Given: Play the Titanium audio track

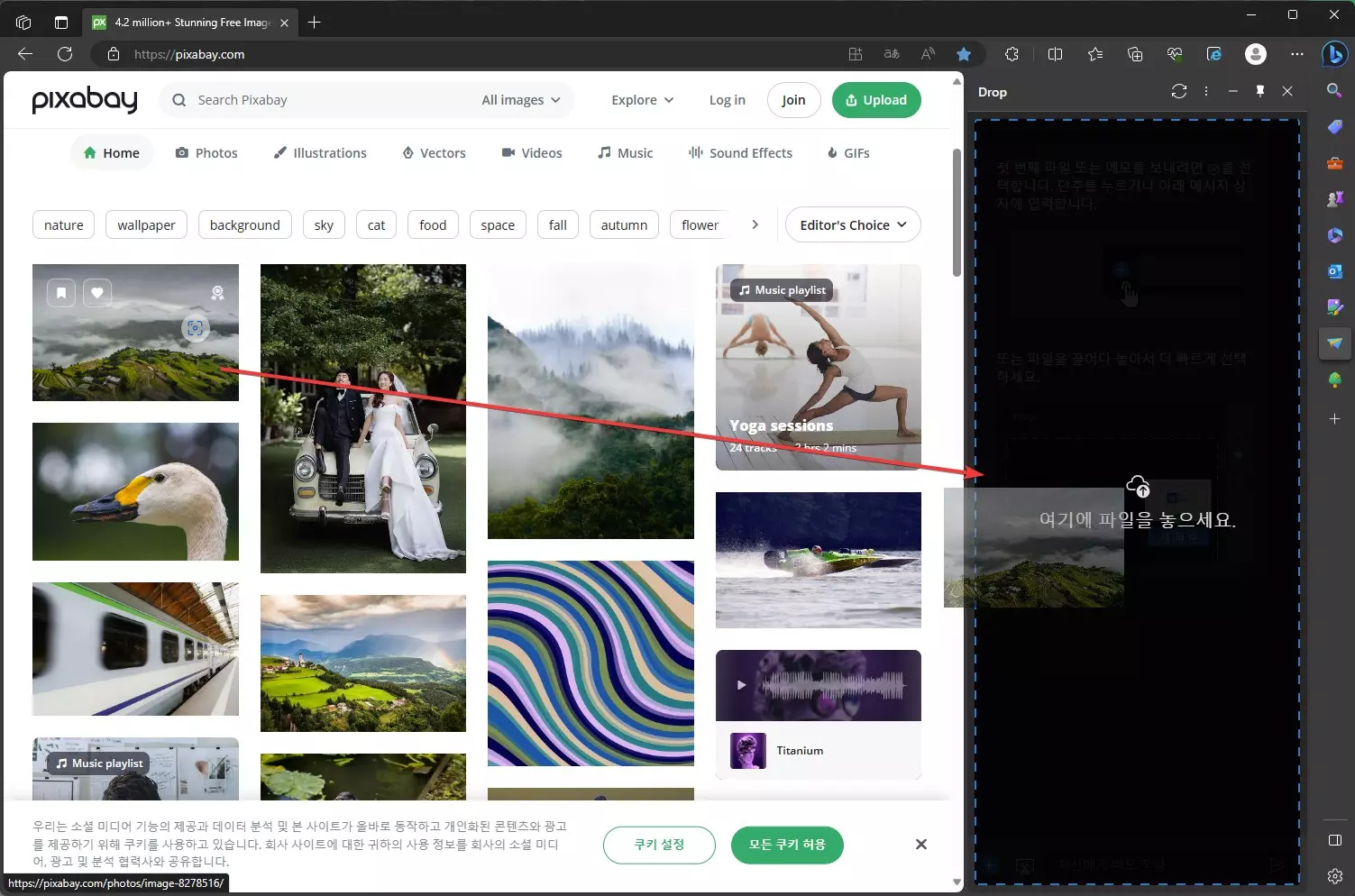Looking at the screenshot, I should pos(741,685).
